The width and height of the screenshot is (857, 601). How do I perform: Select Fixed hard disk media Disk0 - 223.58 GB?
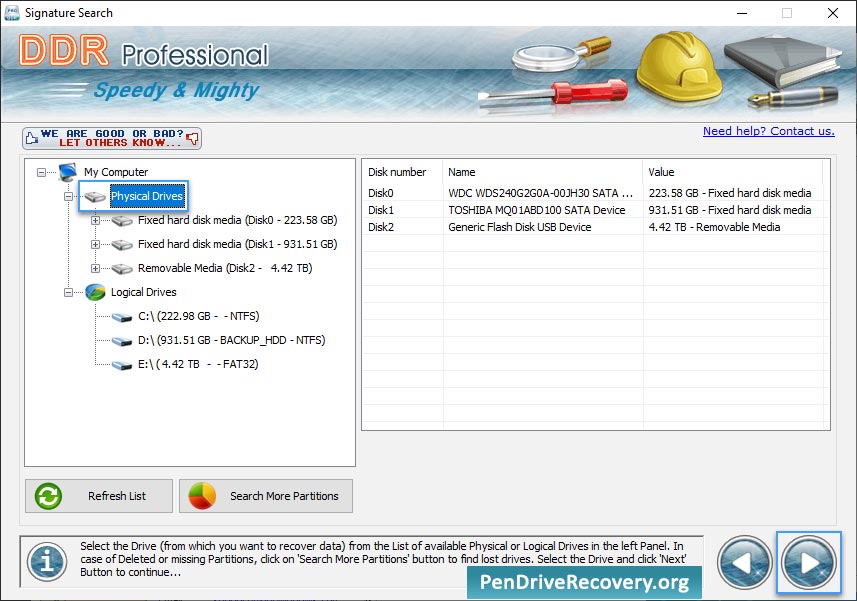(237, 220)
